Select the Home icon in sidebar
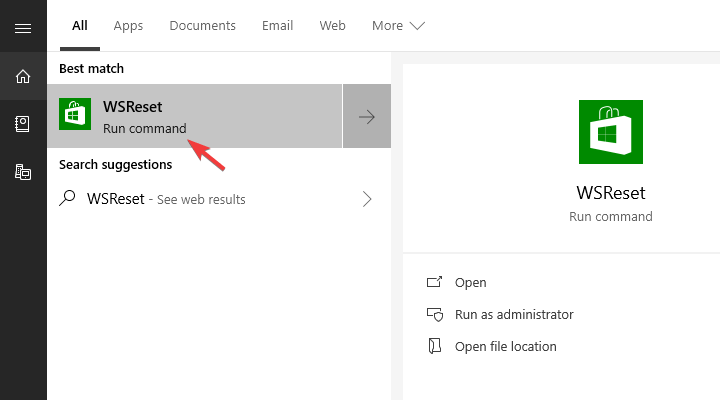Screen dimensions: 720x400 (23, 76)
